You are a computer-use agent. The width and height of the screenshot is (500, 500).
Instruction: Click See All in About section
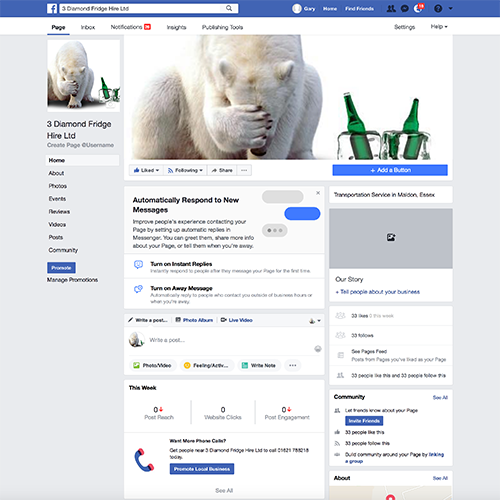point(440,478)
